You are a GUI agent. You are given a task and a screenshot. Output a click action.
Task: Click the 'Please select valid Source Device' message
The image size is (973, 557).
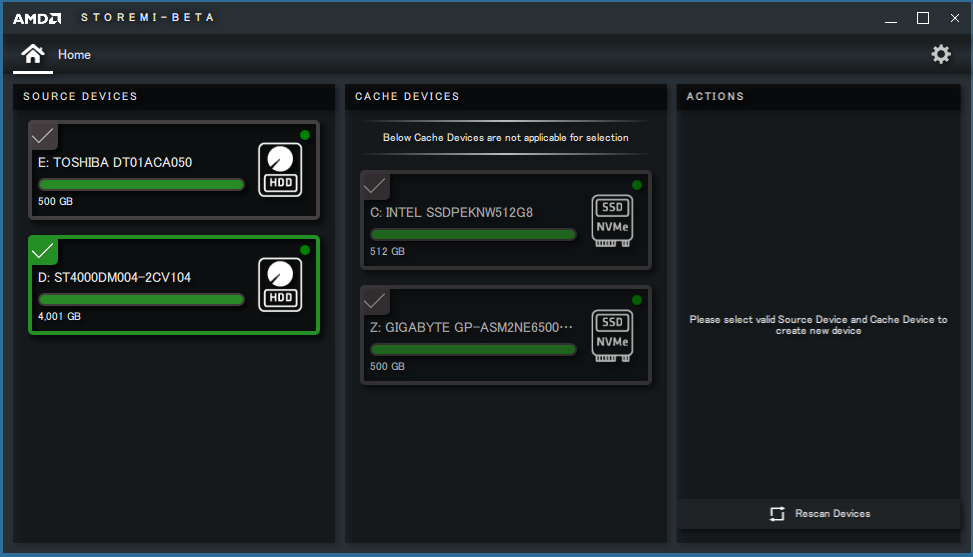click(818, 325)
